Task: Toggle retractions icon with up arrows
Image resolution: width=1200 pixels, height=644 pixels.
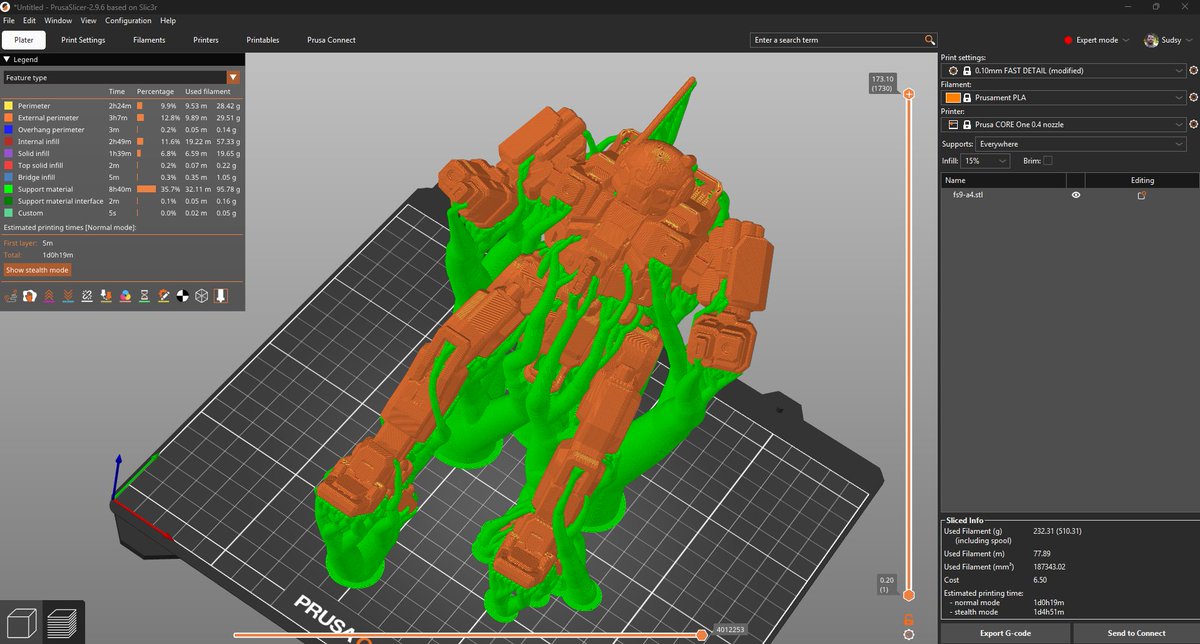Action: coord(49,295)
